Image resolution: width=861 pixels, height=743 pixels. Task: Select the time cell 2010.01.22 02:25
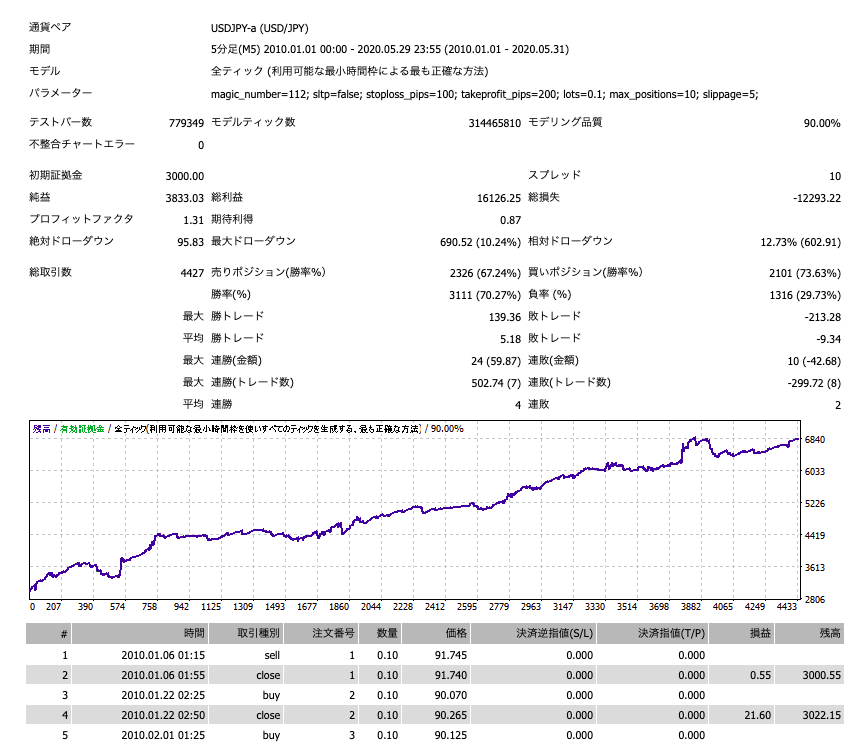coord(163,695)
